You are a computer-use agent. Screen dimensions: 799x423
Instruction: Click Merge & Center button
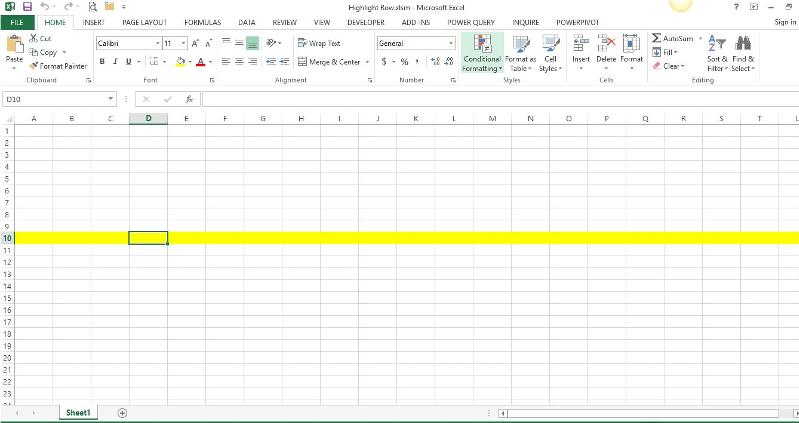pyautogui.click(x=329, y=62)
